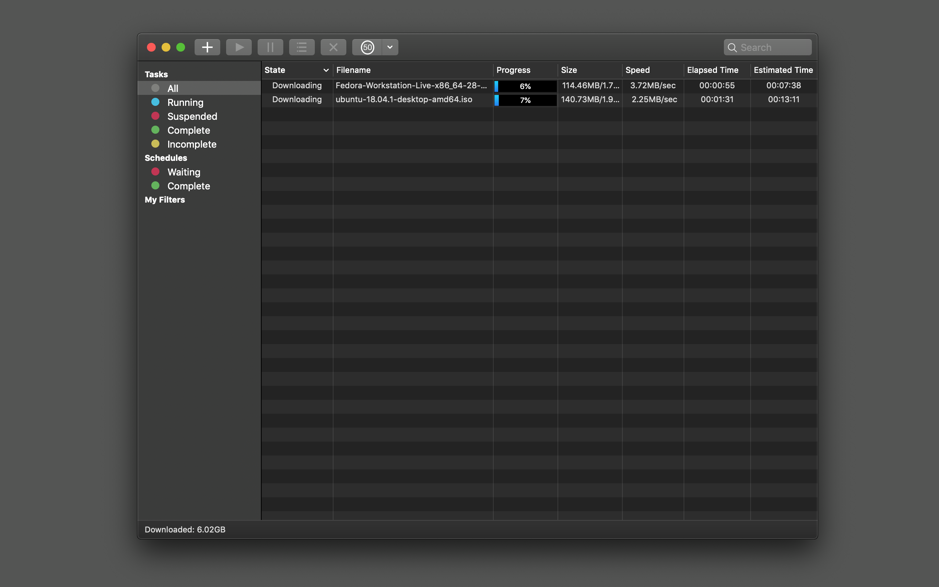Expand the My Filters section
The image size is (939, 587).
[166, 199]
